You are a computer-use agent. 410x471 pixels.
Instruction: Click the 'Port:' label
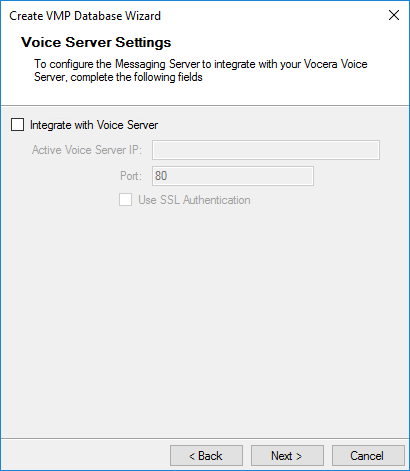pos(131,176)
